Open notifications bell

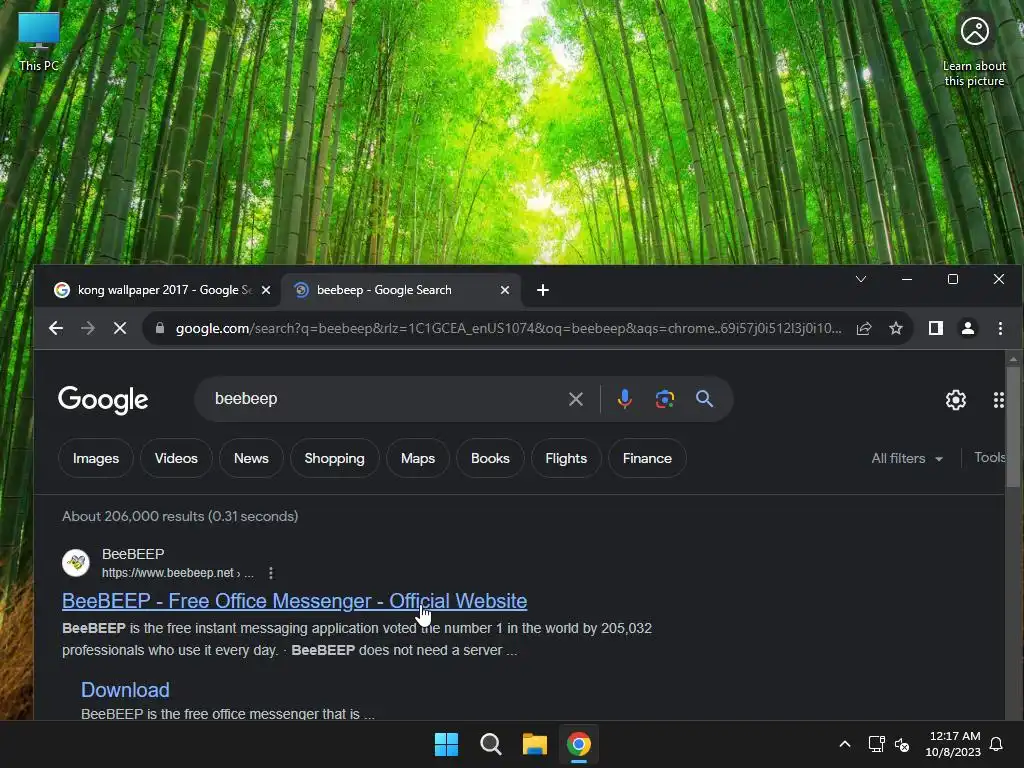(997, 744)
